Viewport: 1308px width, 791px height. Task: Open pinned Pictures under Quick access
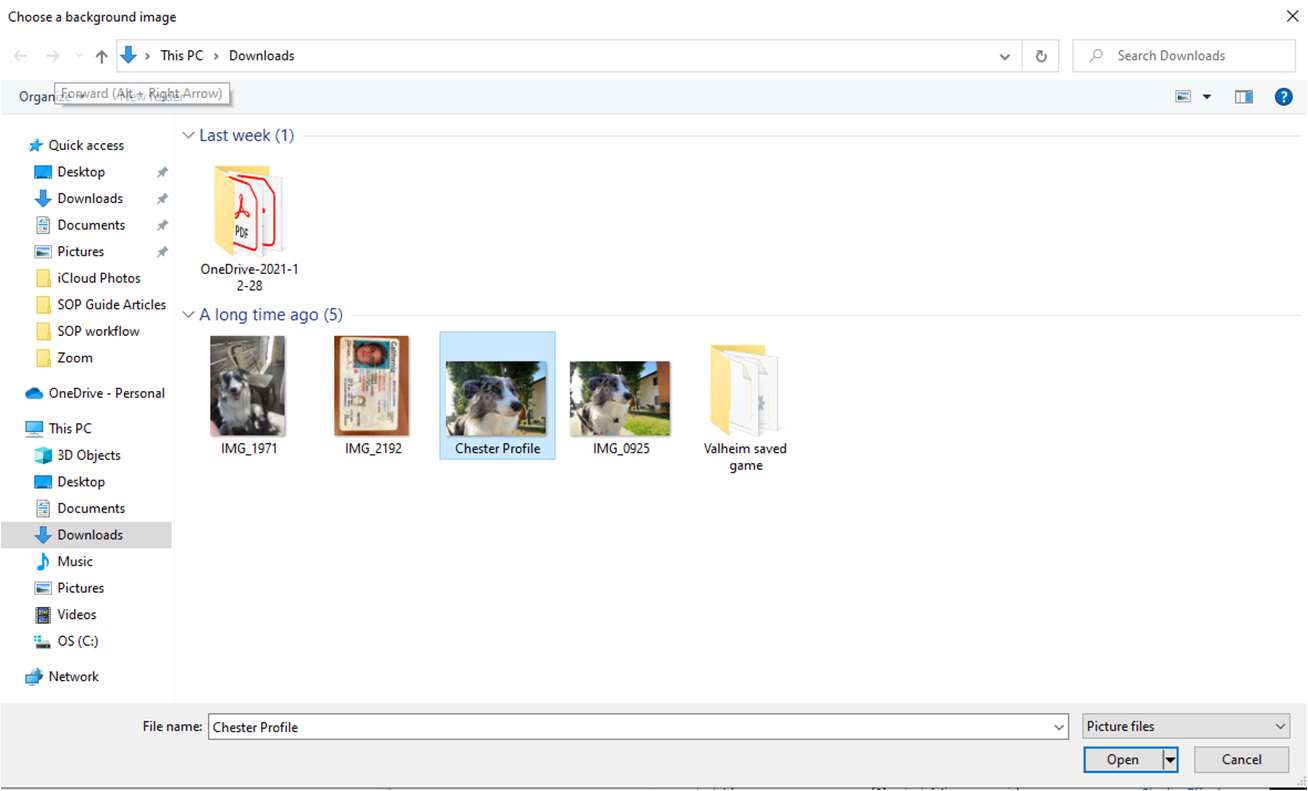coord(80,251)
